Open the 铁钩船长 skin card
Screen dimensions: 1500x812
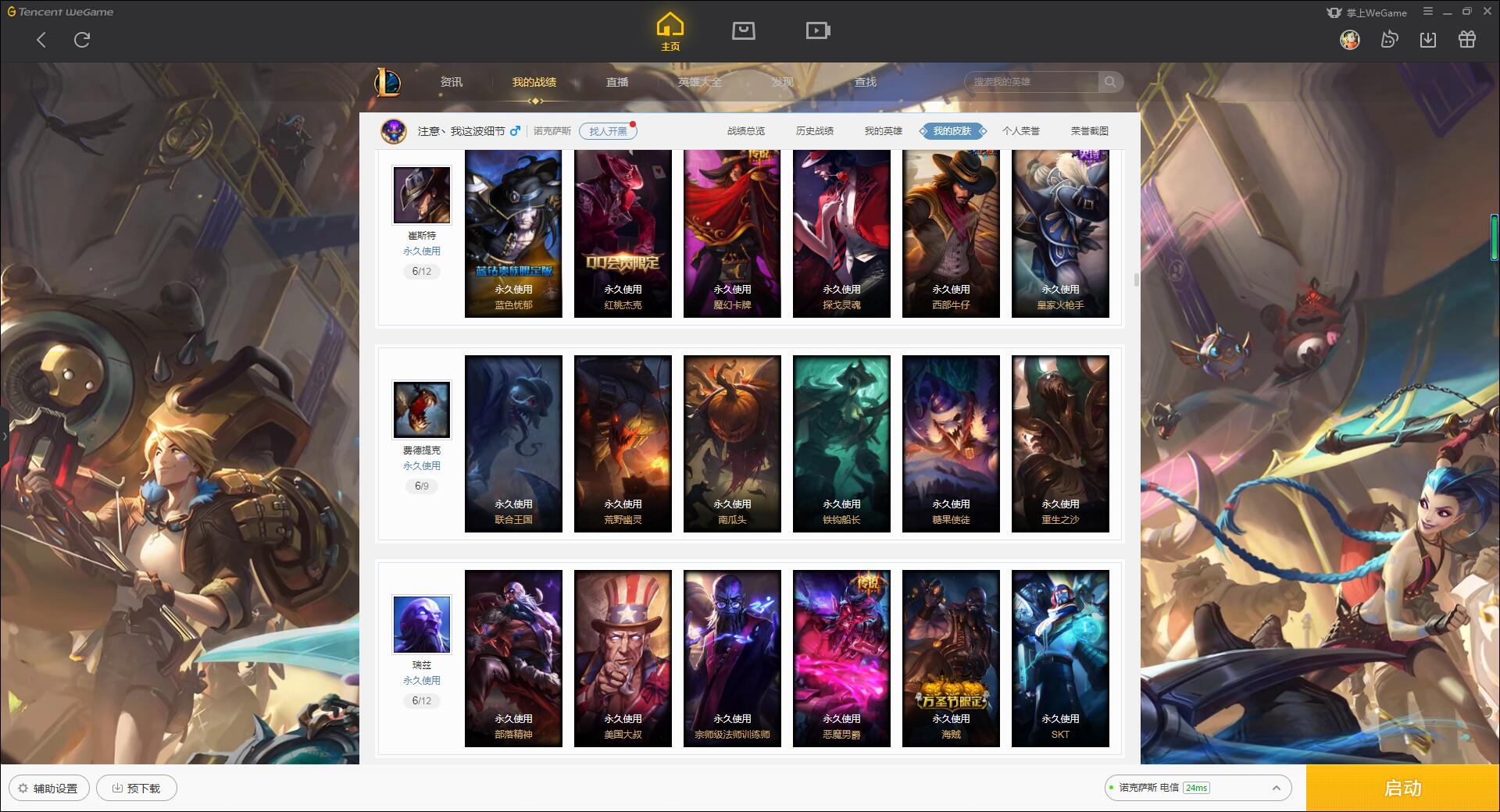[841, 443]
